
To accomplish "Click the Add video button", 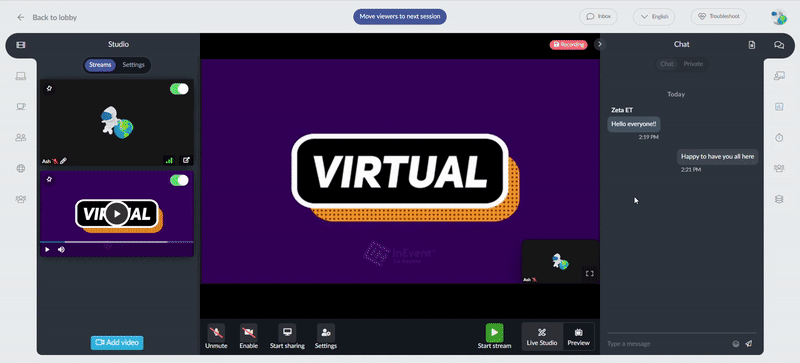I will click(117, 343).
